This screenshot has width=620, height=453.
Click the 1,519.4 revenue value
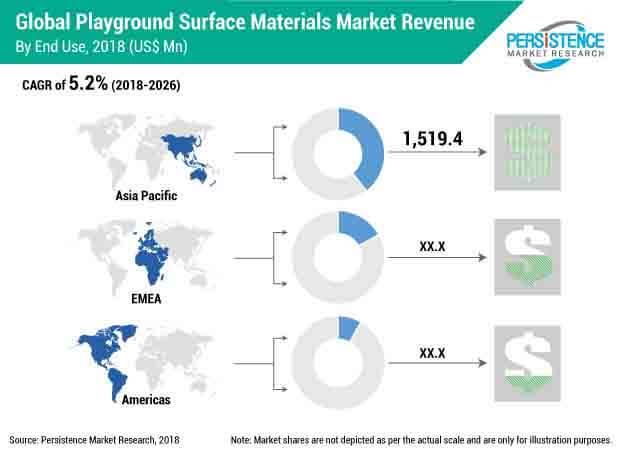tap(433, 139)
